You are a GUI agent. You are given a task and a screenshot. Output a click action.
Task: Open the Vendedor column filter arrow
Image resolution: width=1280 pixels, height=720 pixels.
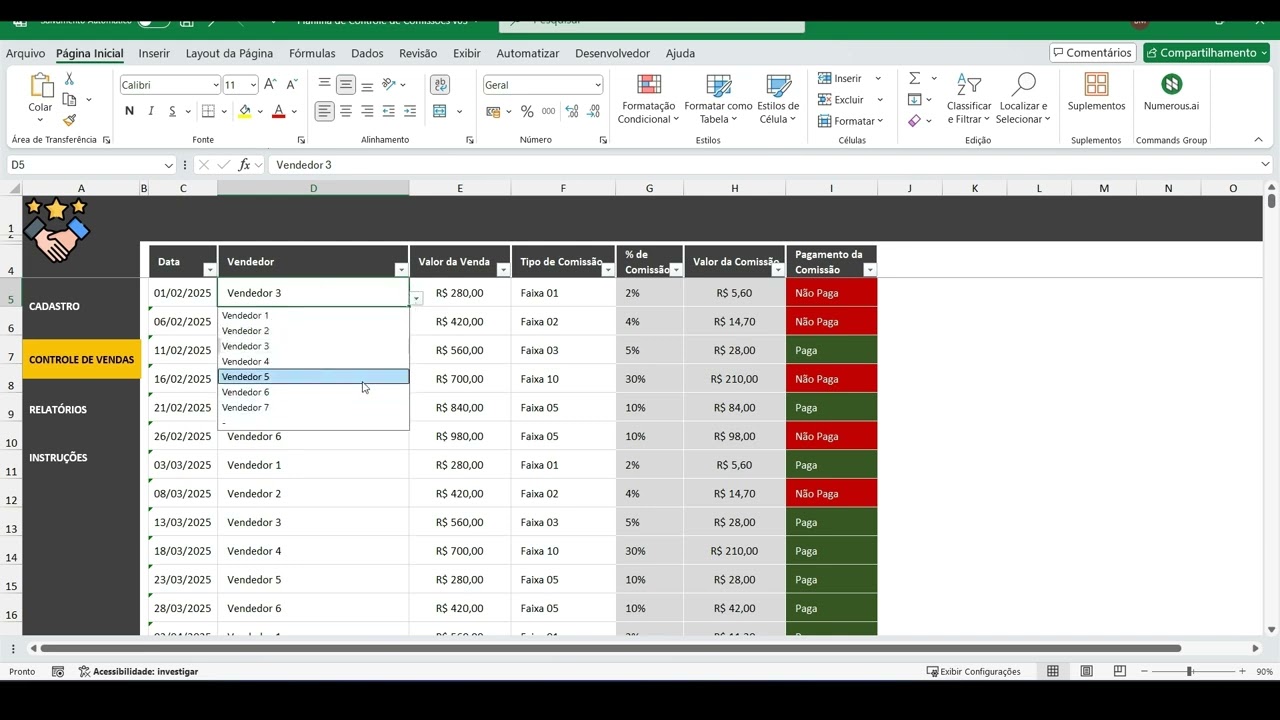401,270
